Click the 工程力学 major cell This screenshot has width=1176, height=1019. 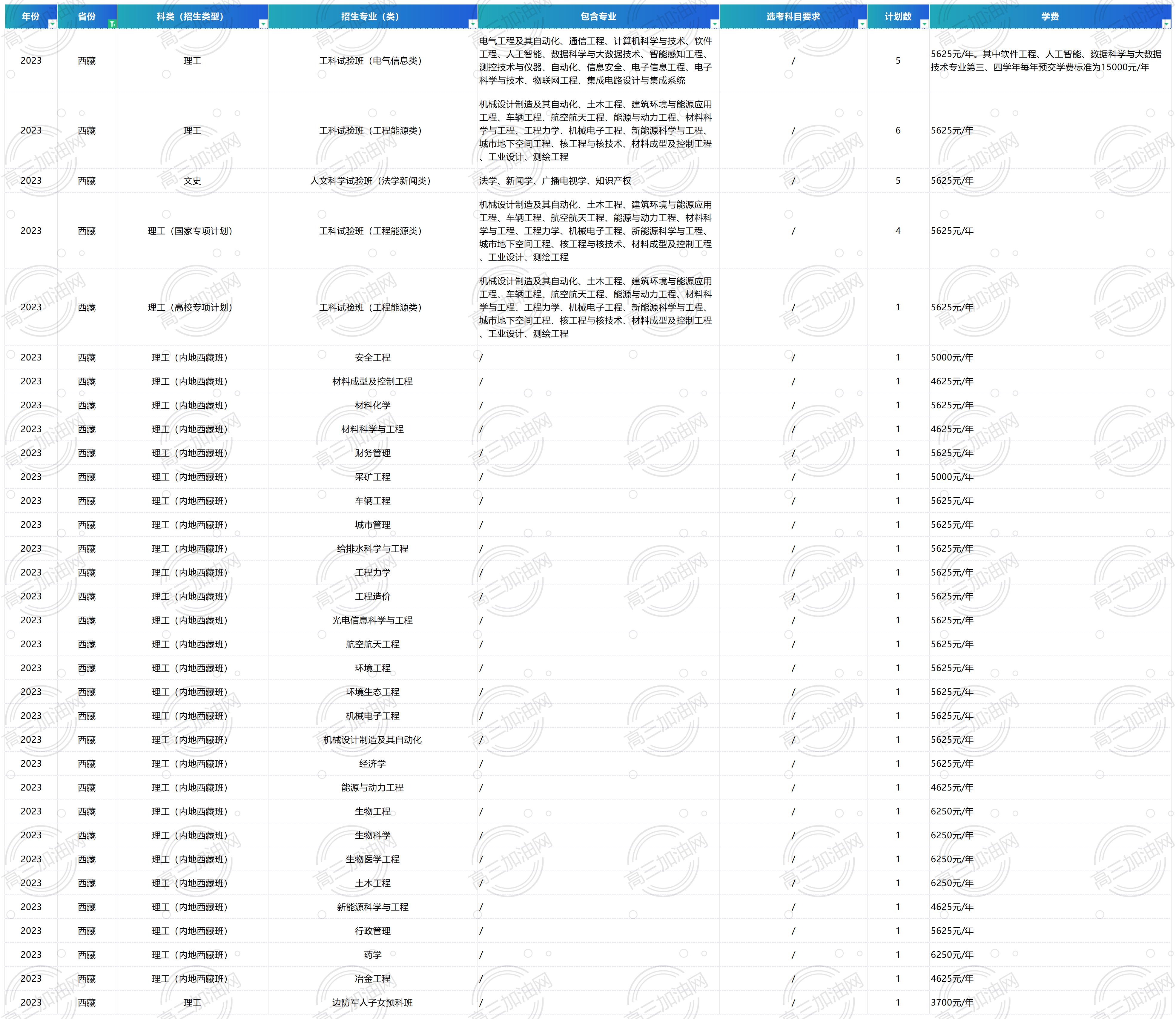tap(372, 573)
